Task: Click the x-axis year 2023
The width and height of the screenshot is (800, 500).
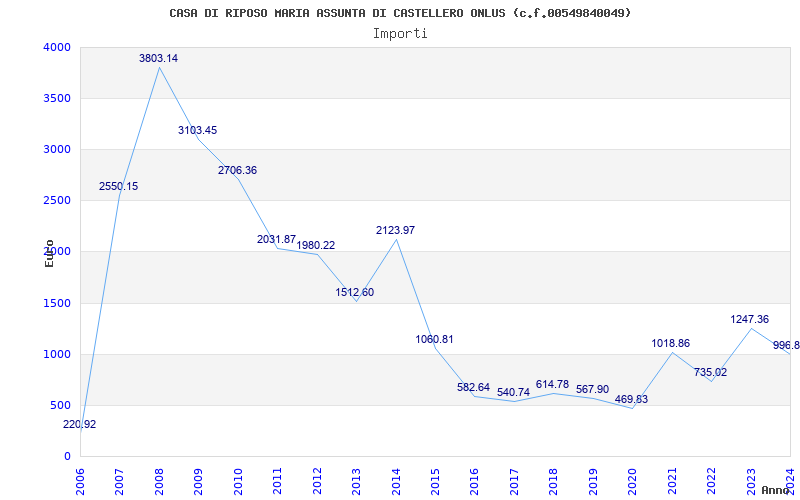Action: click(x=751, y=482)
